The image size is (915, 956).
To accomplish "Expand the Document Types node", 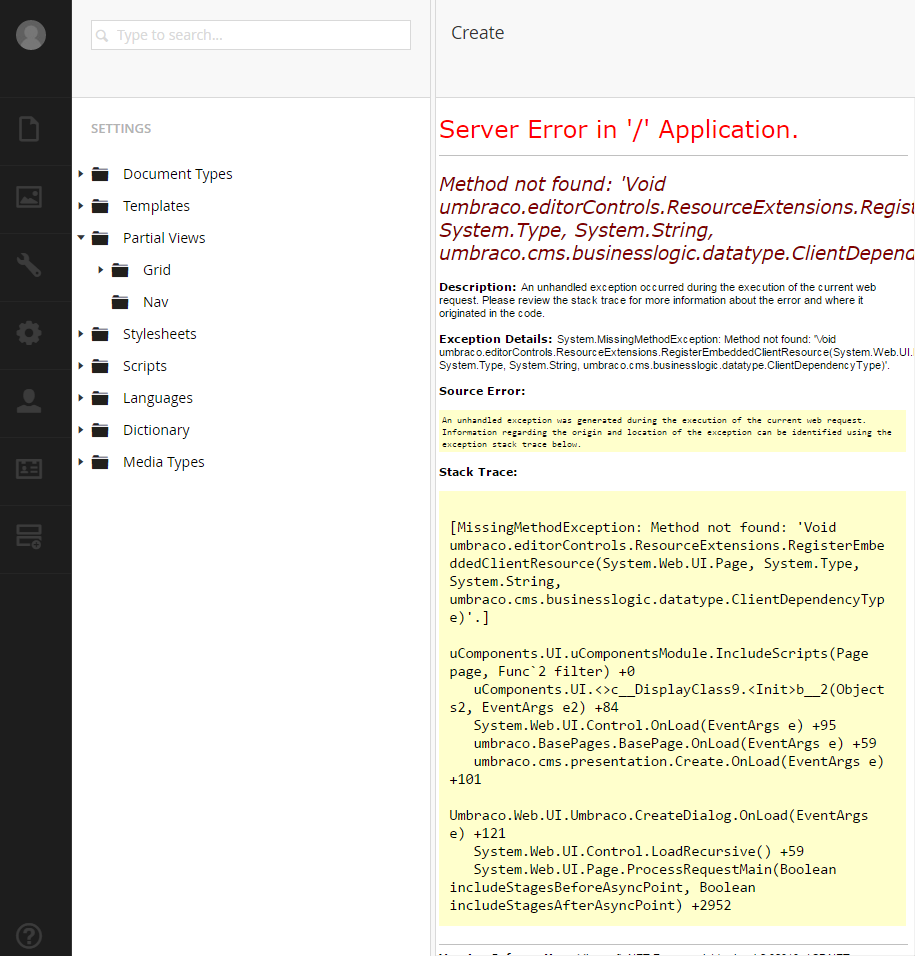I will pos(80,174).
